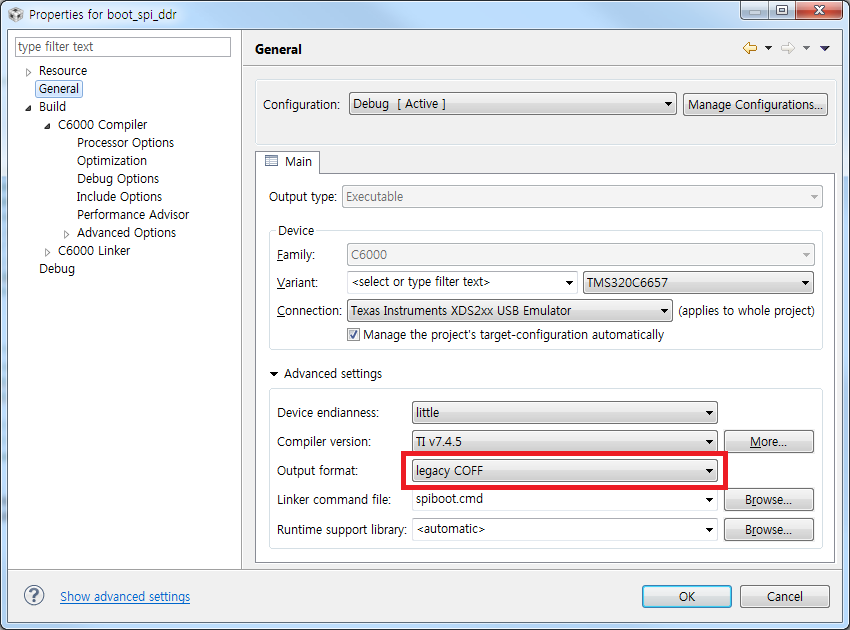
Task: Click the help question mark icon
Action: [x=34, y=595]
